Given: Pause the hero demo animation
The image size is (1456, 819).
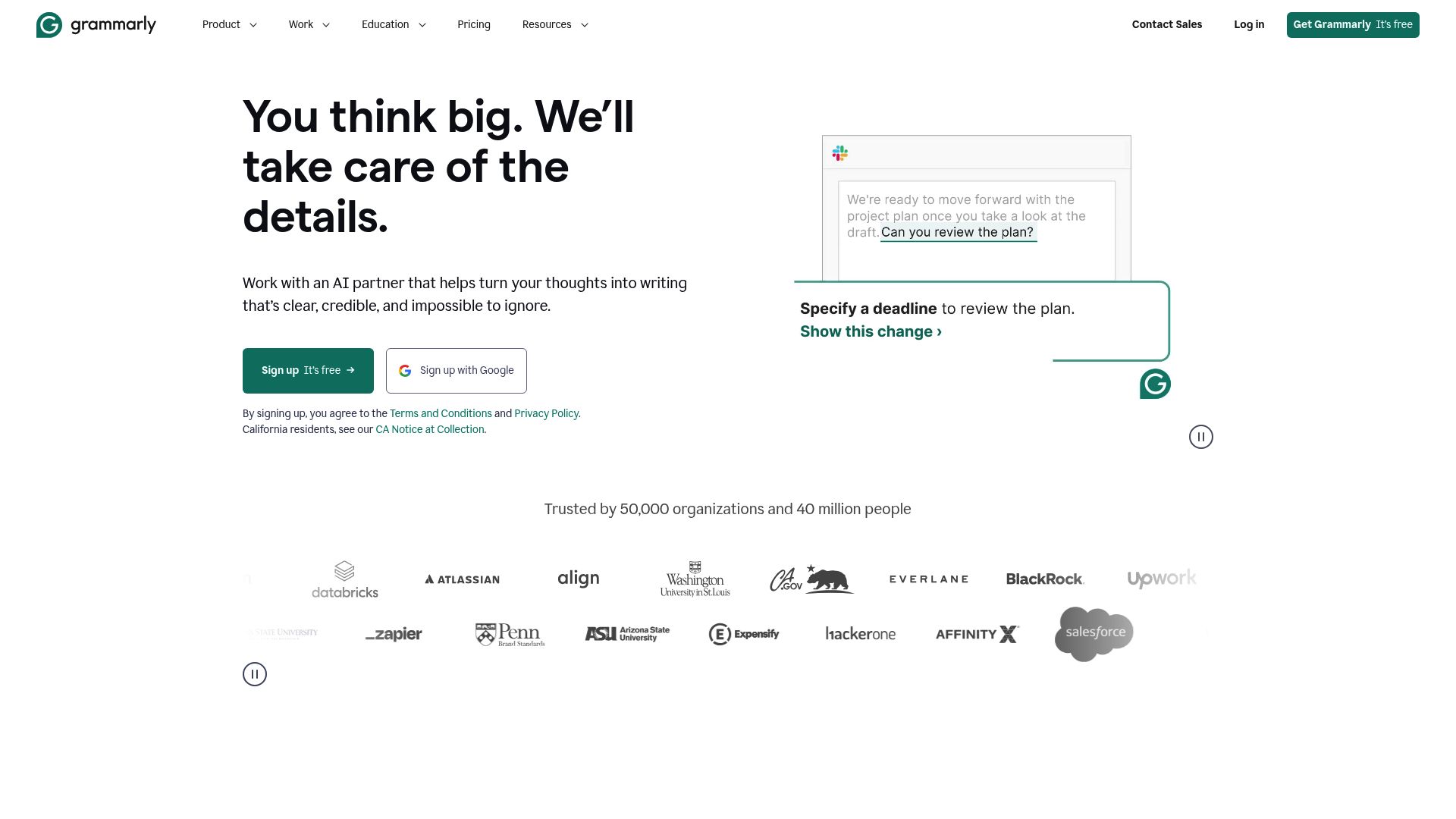Looking at the screenshot, I should click(x=1200, y=437).
